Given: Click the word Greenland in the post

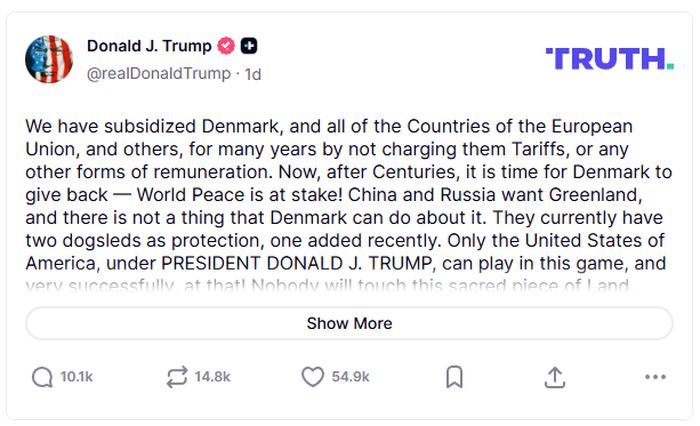Looking at the screenshot, I should pyautogui.click(x=617, y=219).
